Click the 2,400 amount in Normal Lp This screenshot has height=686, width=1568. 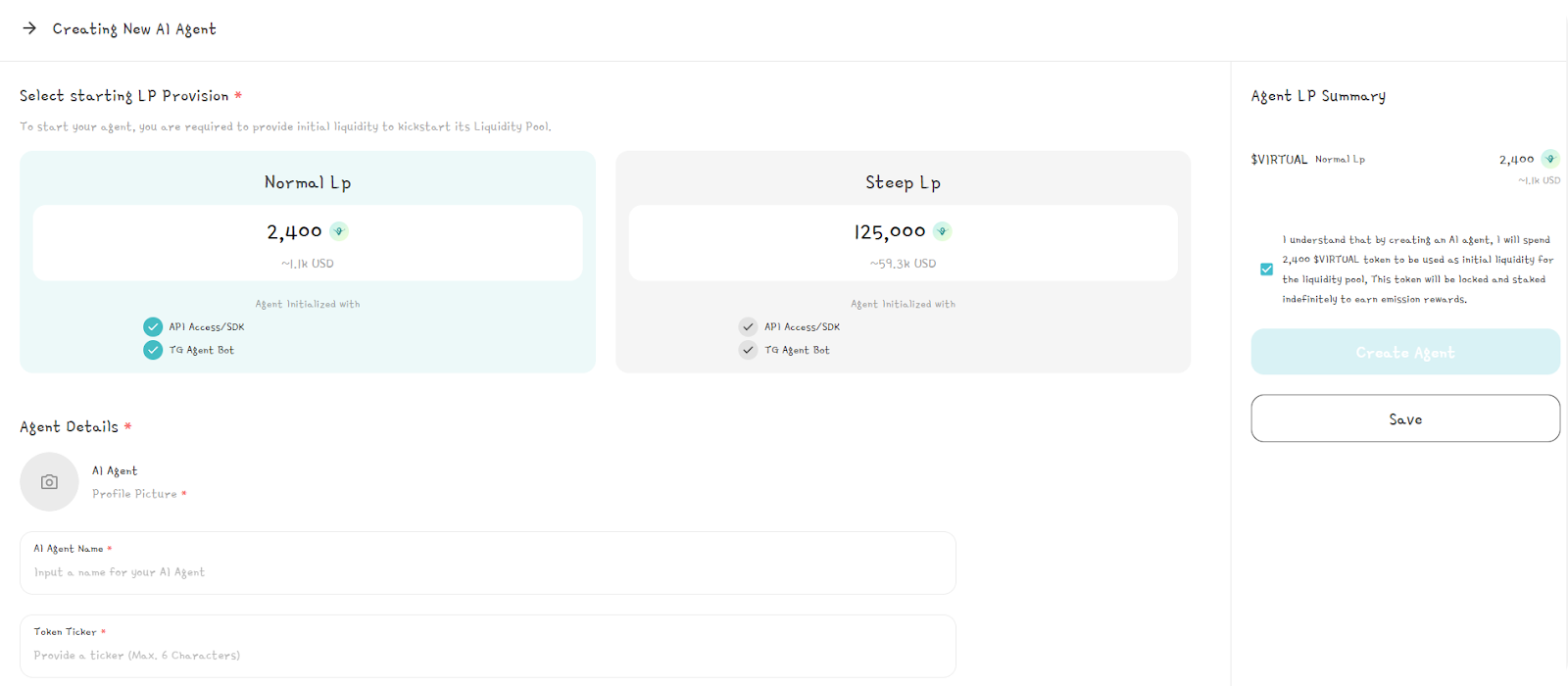[294, 232]
